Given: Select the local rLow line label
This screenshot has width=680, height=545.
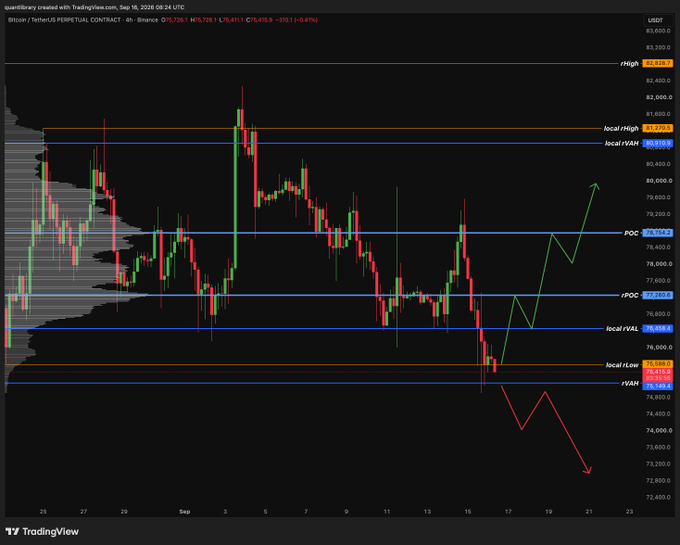Looking at the screenshot, I should click(622, 365).
